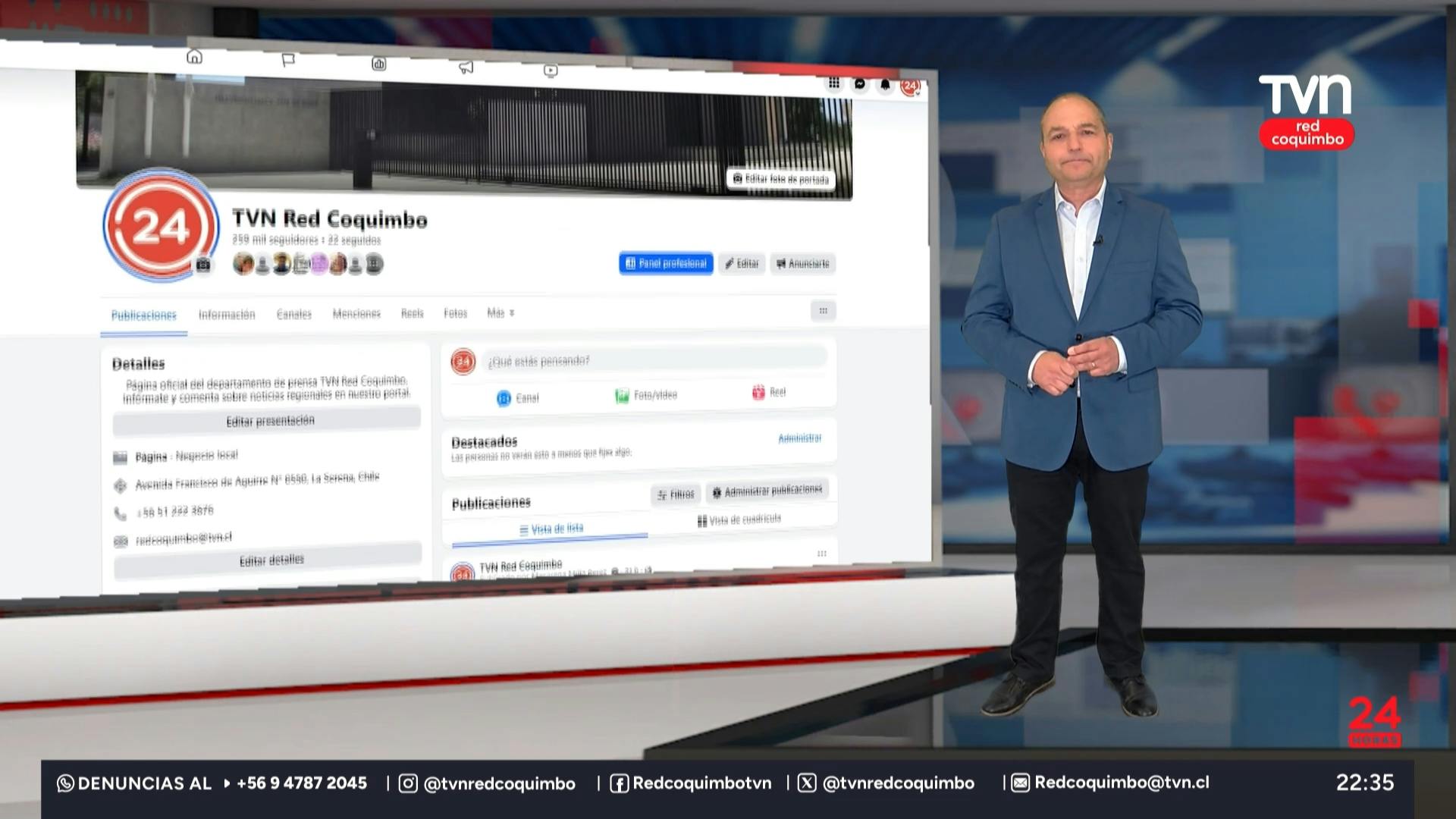Image resolution: width=1456 pixels, height=819 pixels.
Task: Click the Anunciarte button
Action: (803, 264)
